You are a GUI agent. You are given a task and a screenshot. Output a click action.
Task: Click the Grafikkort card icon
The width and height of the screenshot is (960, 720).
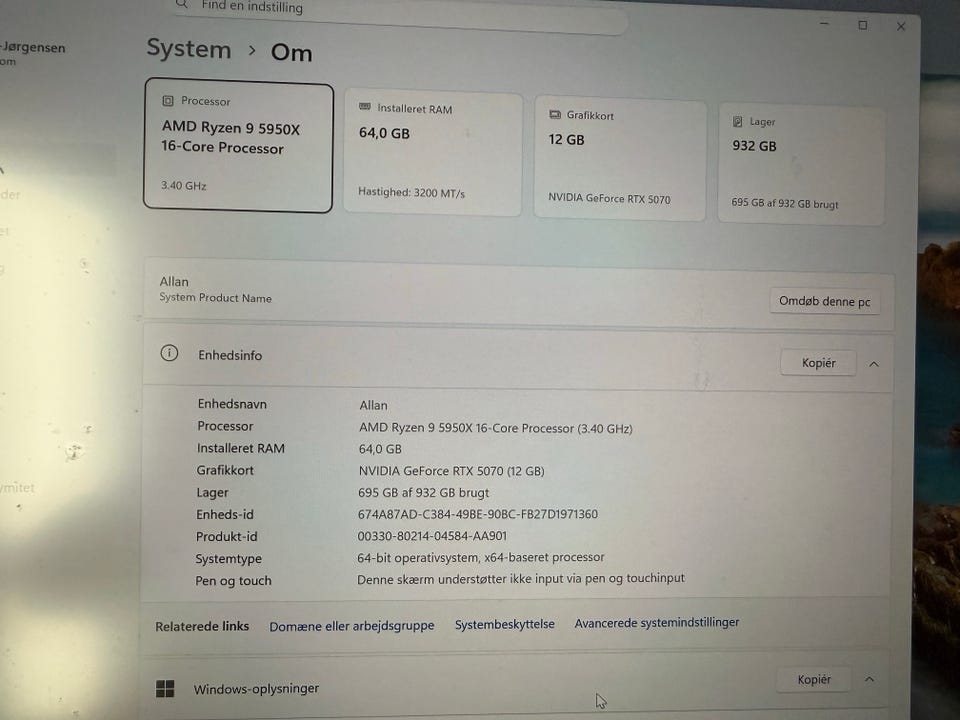555,114
